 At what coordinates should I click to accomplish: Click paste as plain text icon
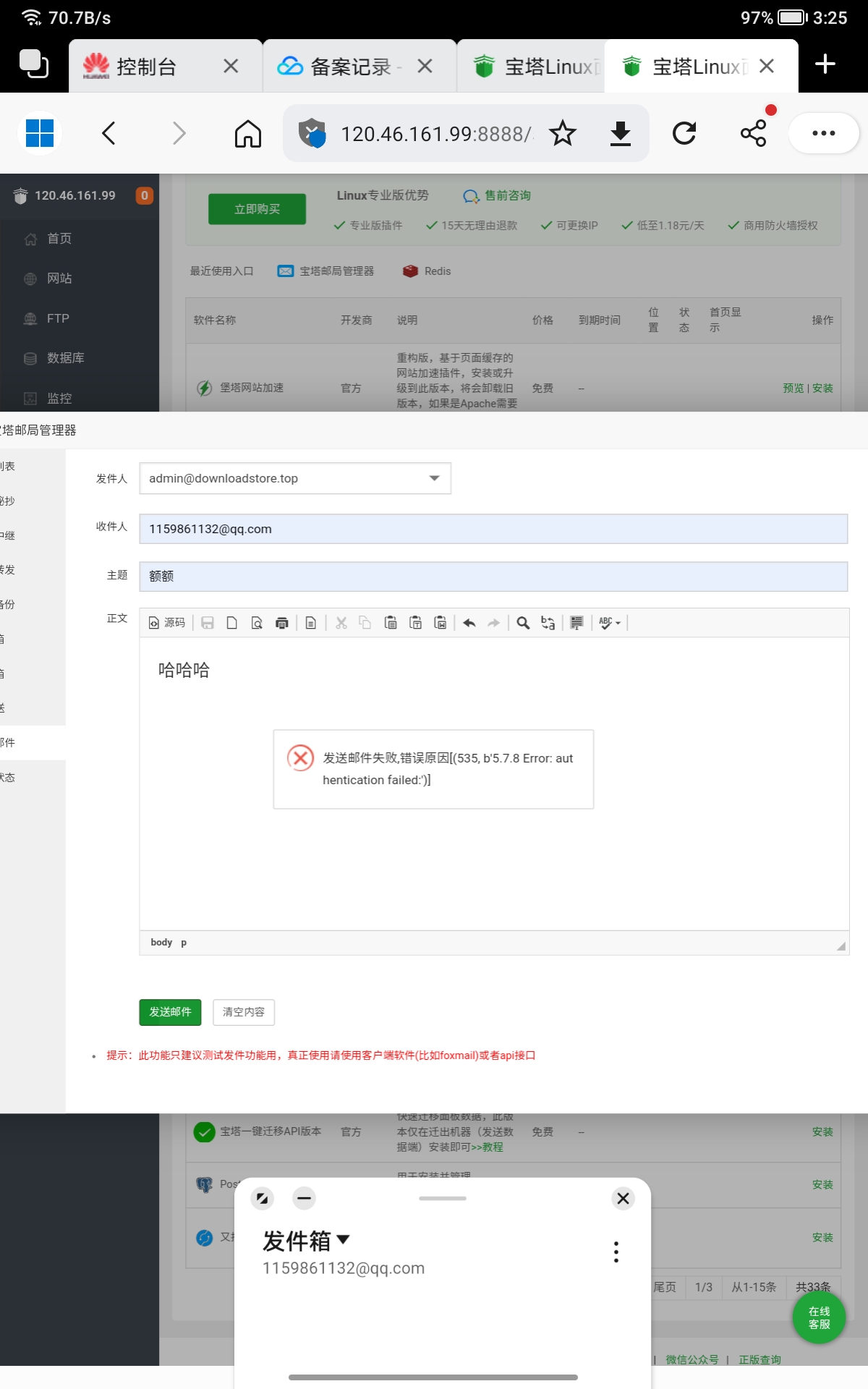pos(416,623)
